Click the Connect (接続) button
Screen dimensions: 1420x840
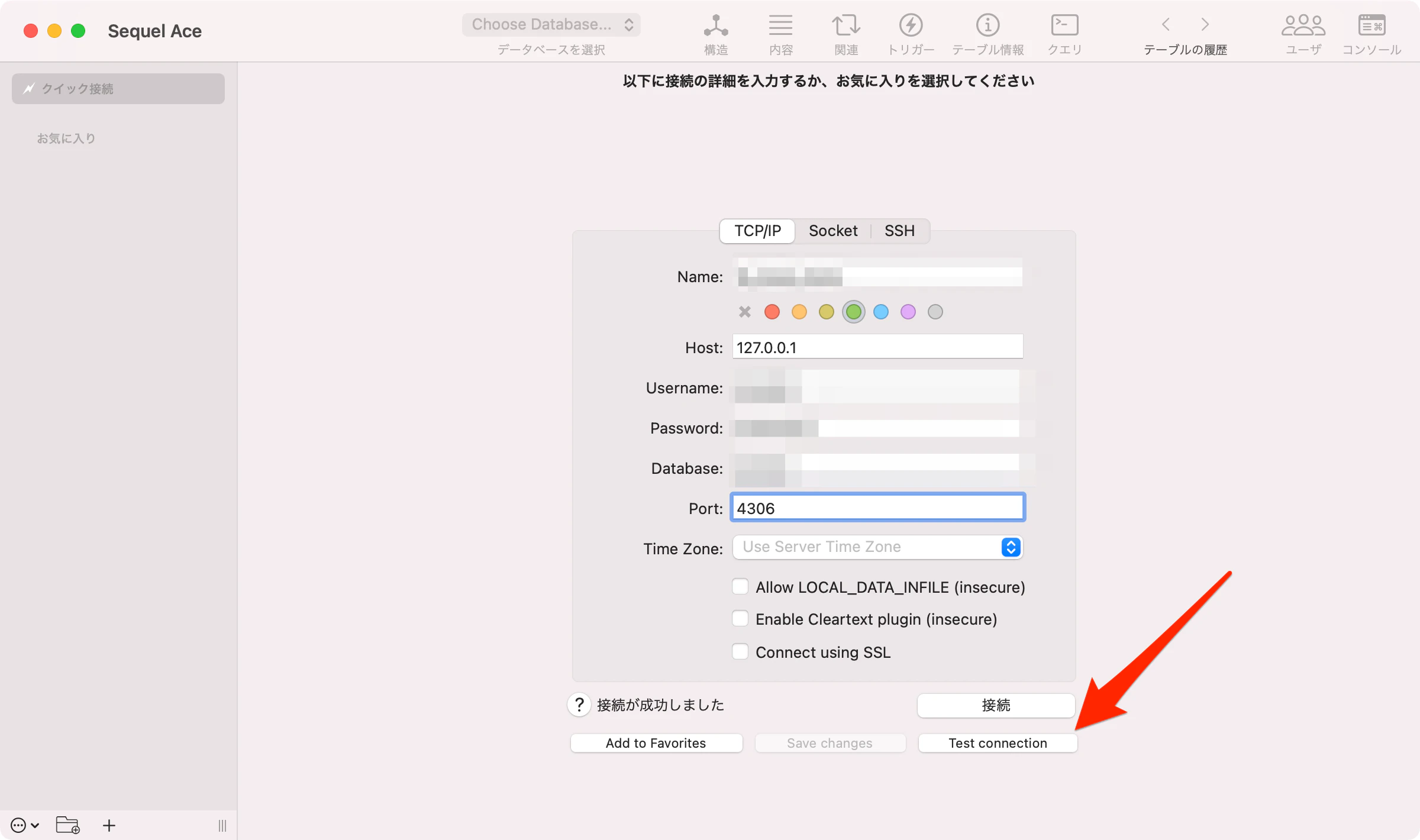pos(996,705)
